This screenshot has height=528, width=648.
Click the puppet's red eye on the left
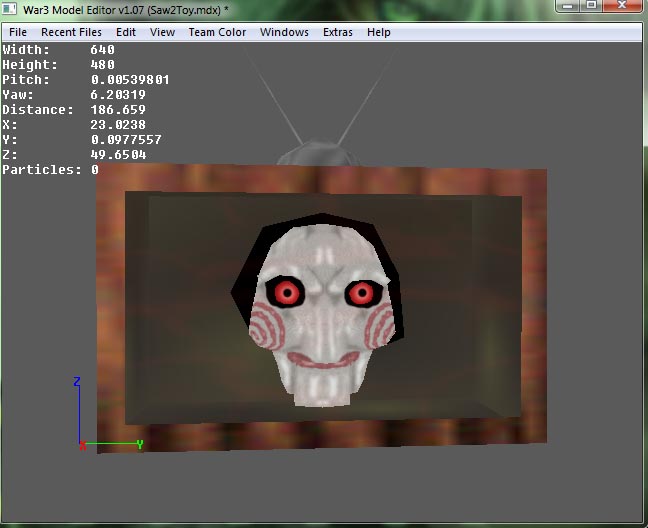pos(286,293)
